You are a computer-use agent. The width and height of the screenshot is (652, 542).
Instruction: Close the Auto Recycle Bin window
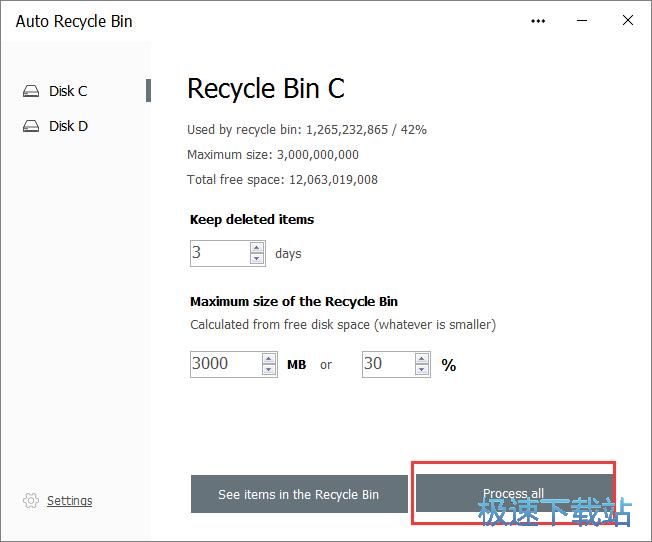[x=628, y=20]
